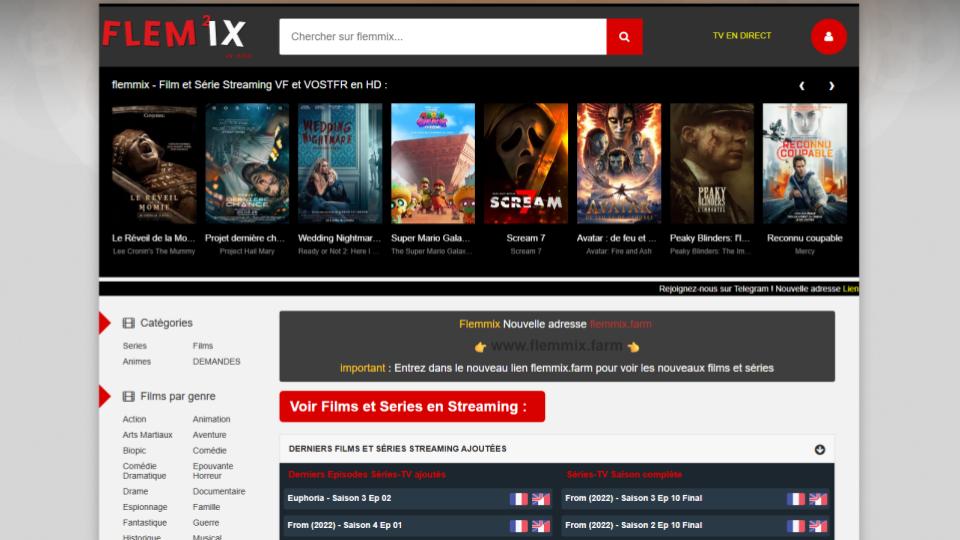Viewport: 960px width, 540px height.
Task: Open the Scream 7 poster thumbnail
Action: click(526, 163)
